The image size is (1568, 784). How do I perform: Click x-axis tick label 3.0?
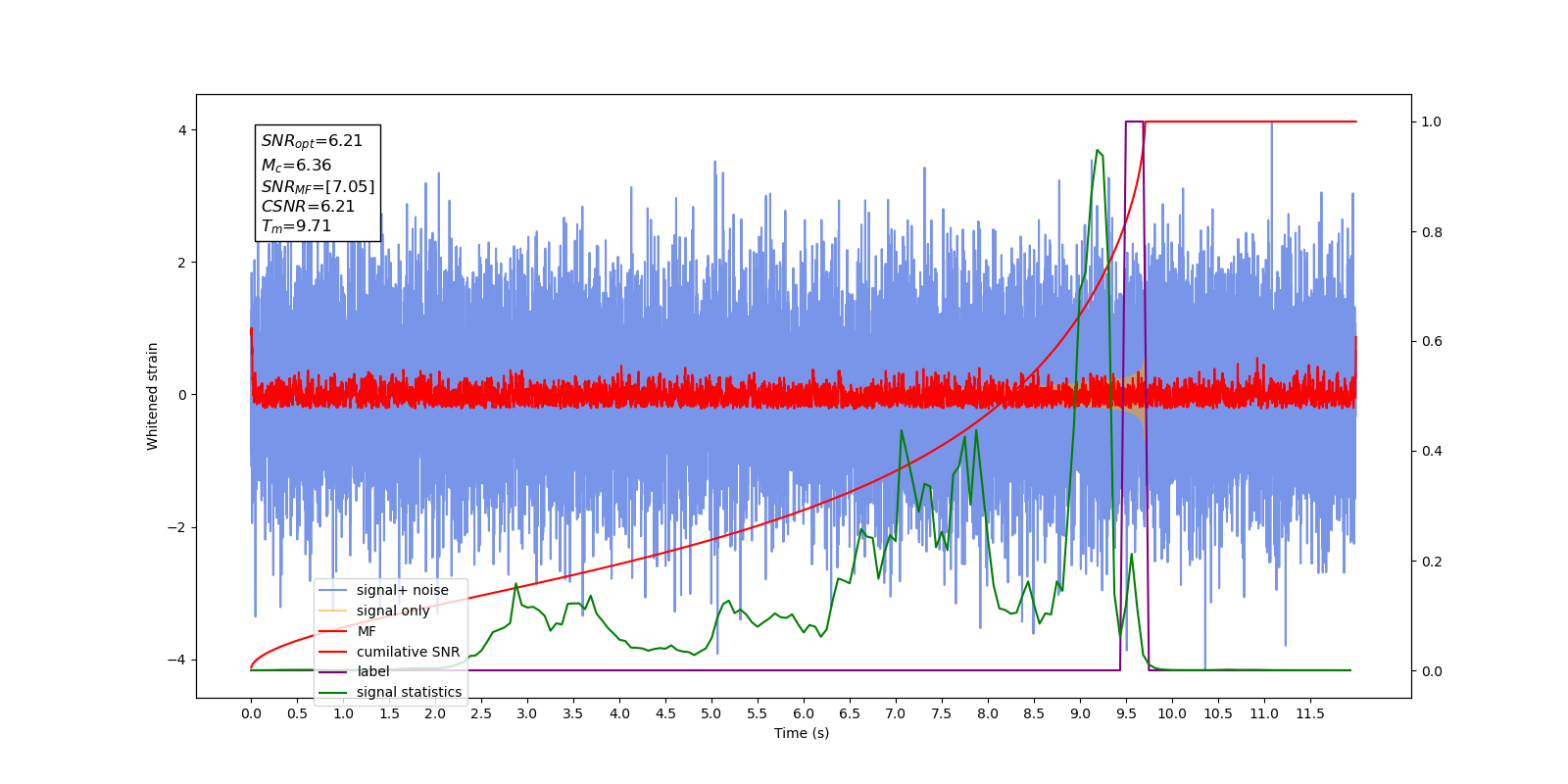[x=527, y=713]
